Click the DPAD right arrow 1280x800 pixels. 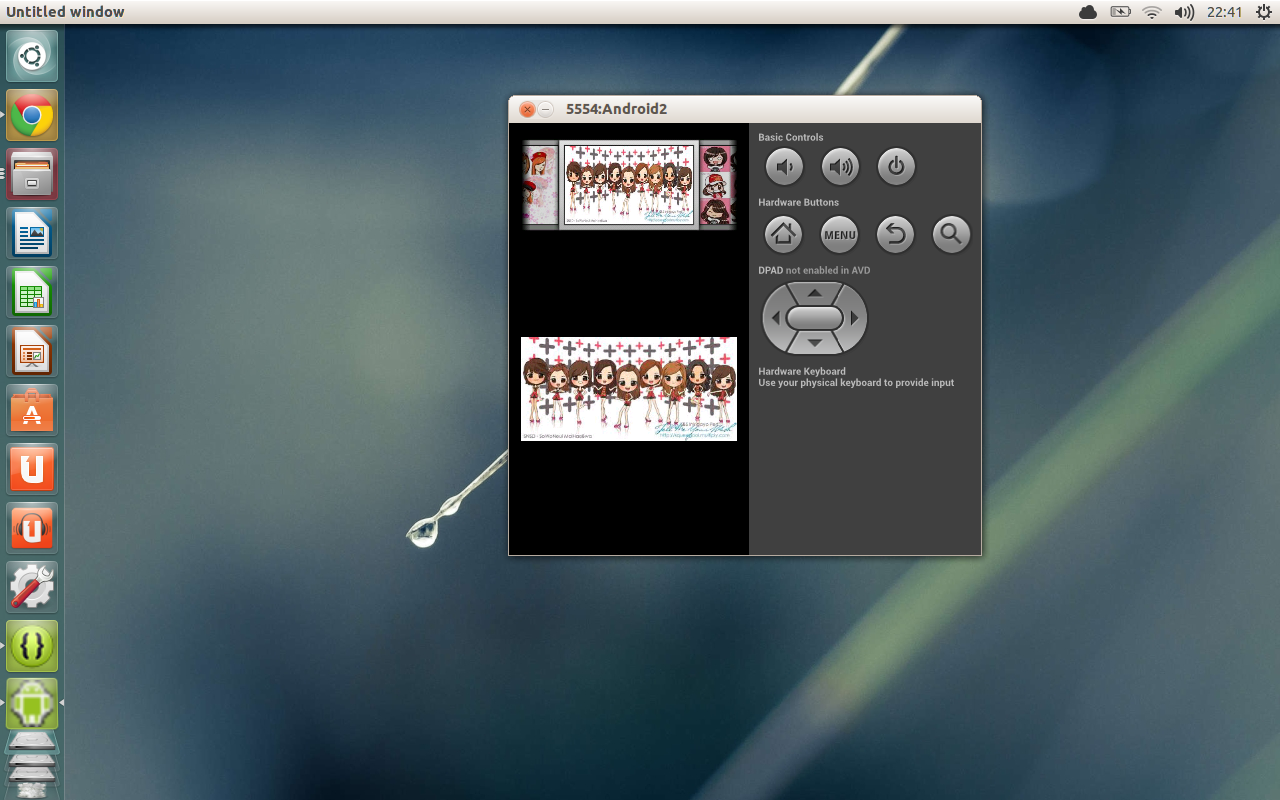coord(855,318)
